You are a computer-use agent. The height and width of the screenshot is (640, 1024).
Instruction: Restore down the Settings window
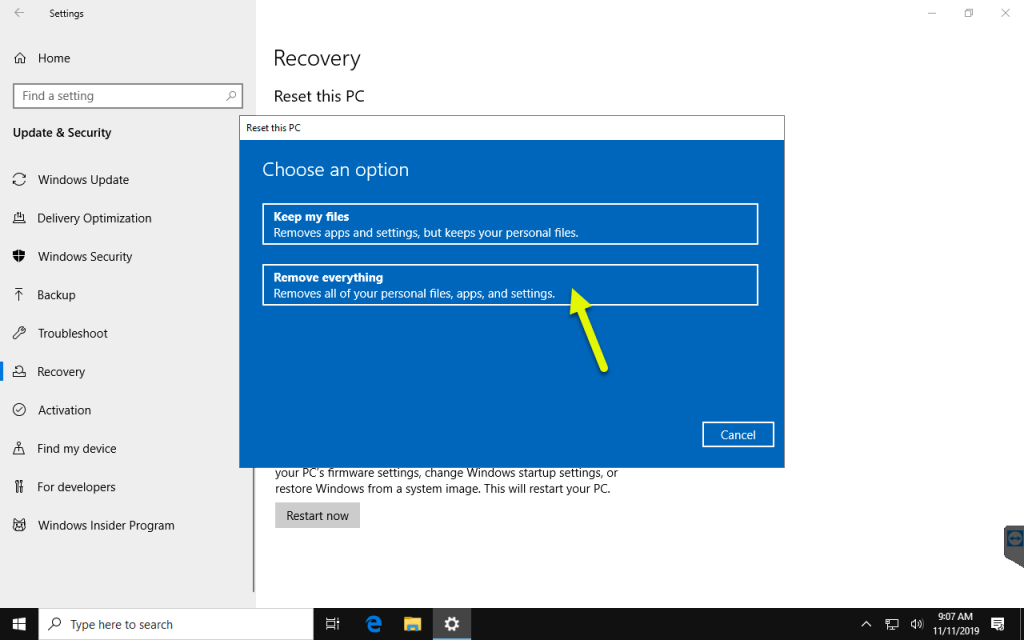click(969, 13)
